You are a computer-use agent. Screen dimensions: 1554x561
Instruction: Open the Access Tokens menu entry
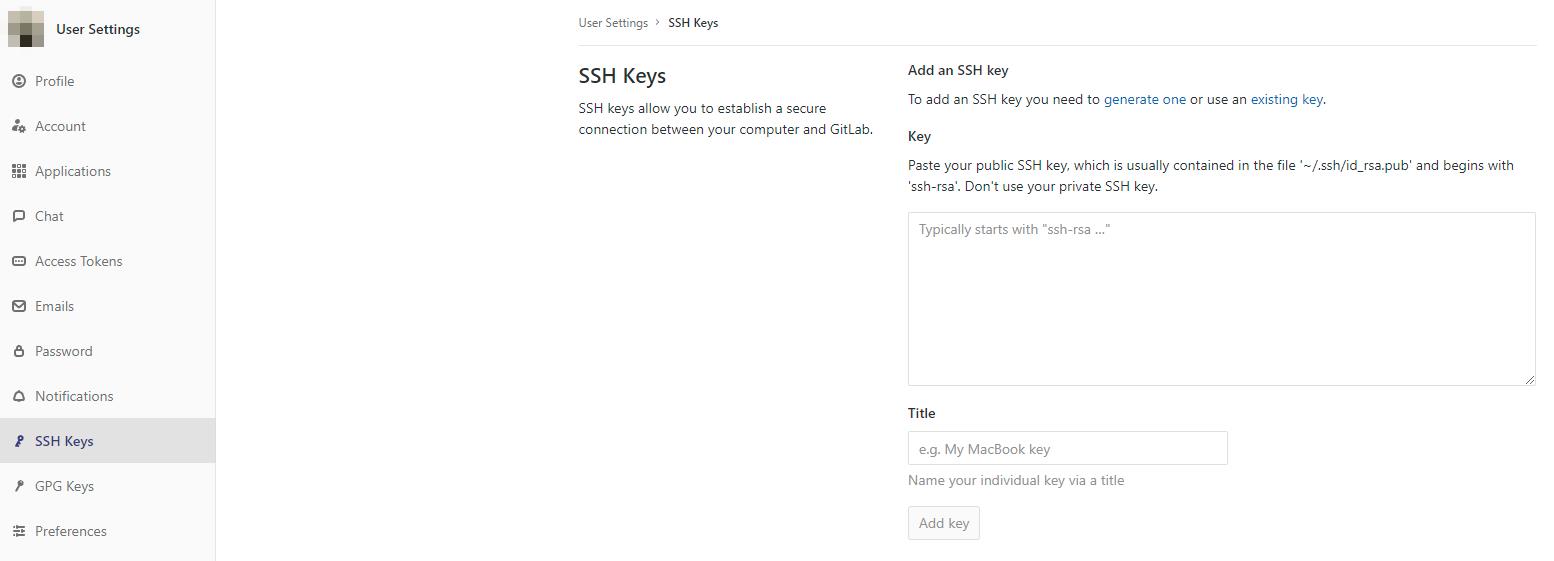(x=107, y=261)
